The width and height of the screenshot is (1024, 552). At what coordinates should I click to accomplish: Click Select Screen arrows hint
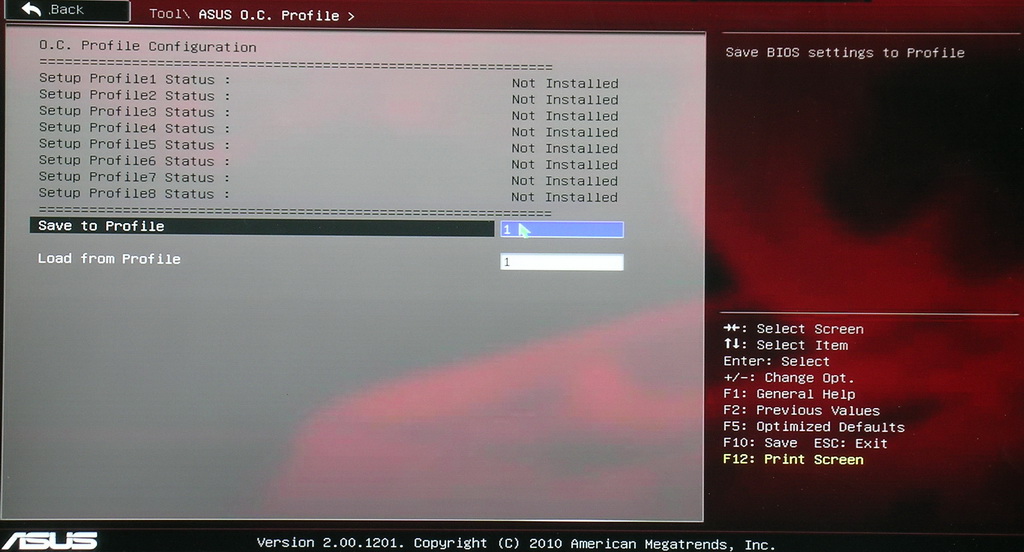tap(793, 329)
